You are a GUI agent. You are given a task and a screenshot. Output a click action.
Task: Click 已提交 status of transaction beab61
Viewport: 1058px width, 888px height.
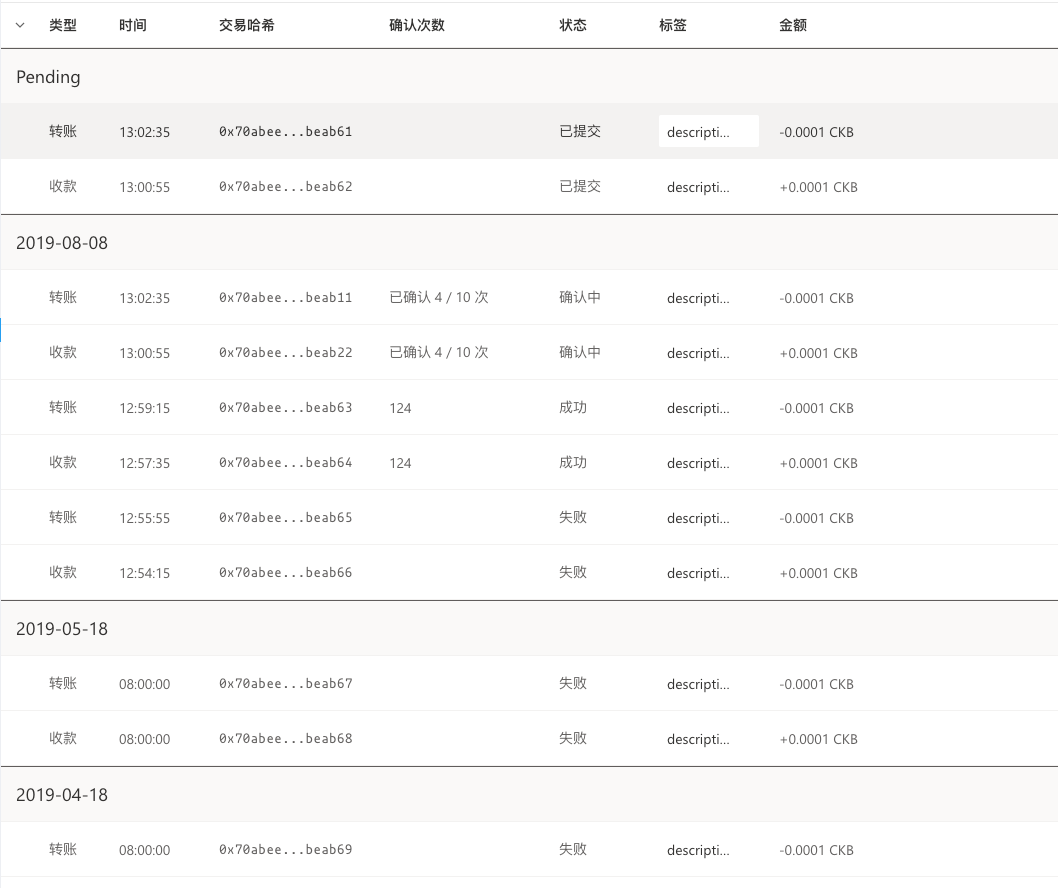580,132
